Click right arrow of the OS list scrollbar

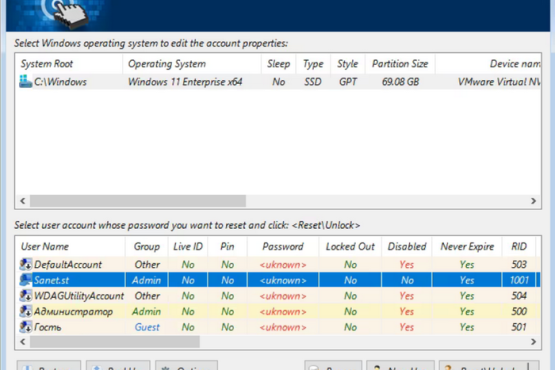click(x=533, y=201)
